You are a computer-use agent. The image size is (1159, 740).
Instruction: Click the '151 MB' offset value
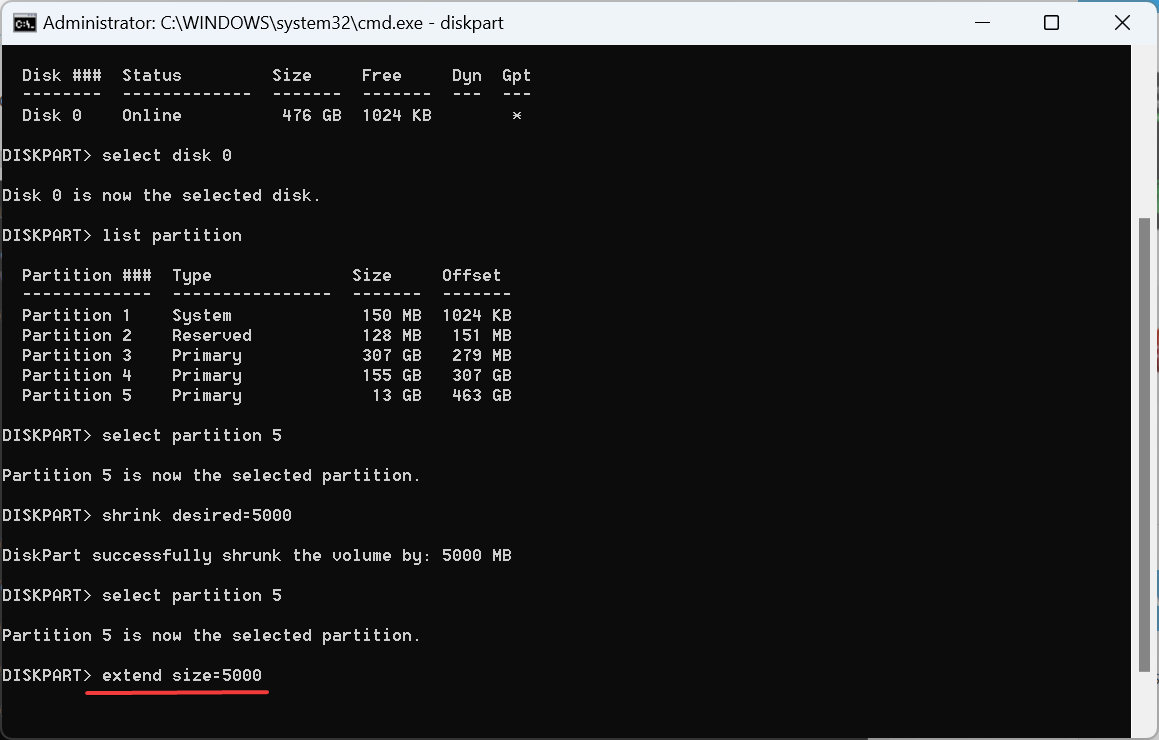pyautogui.click(x=482, y=335)
